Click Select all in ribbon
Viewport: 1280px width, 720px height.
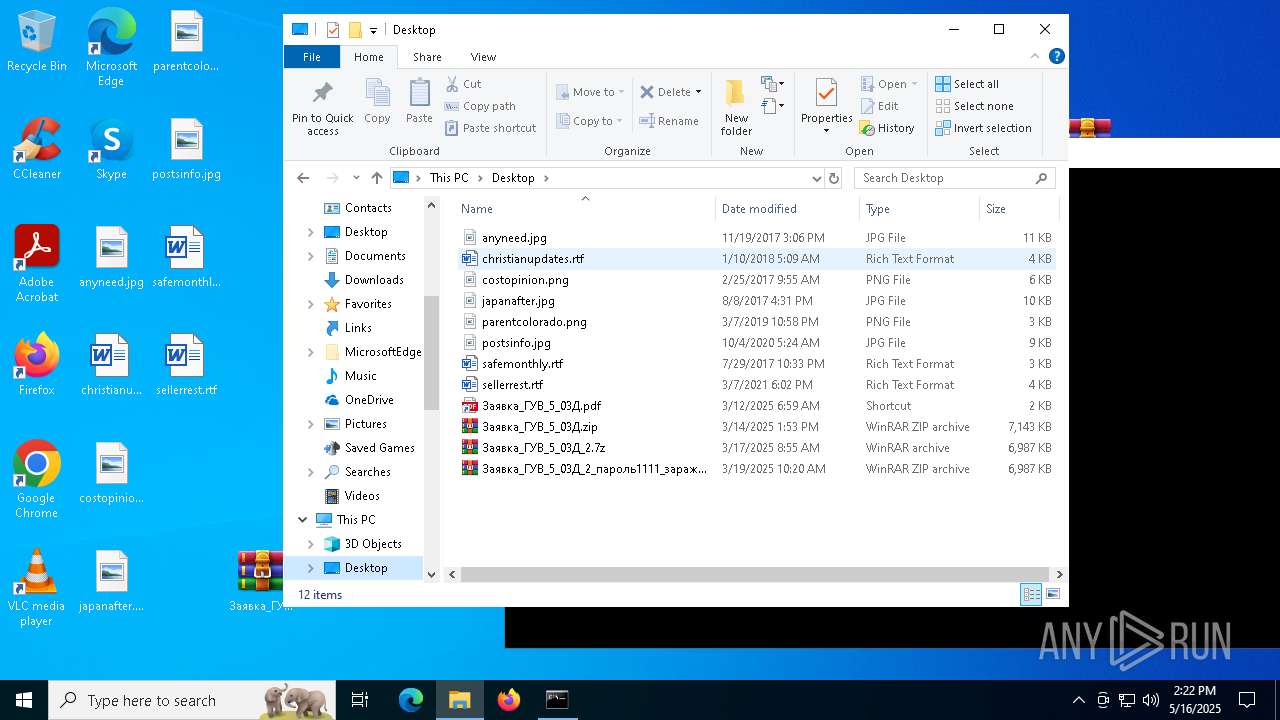click(x=967, y=84)
